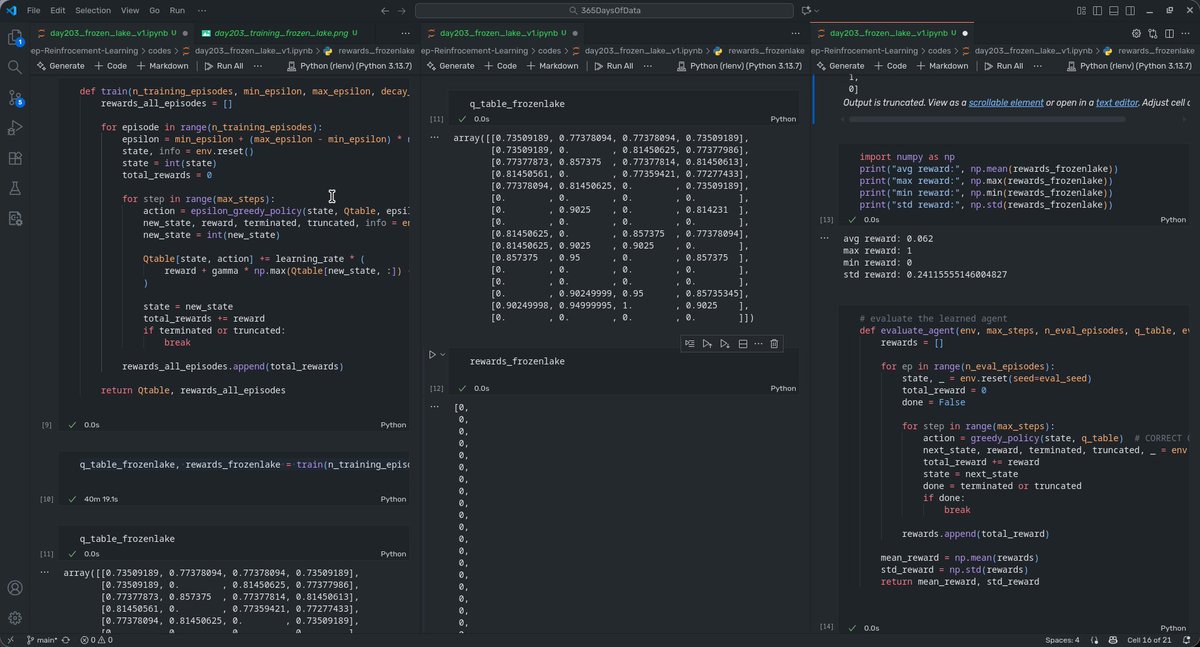Run the rewards_frozenlake cell
The width and height of the screenshot is (1200, 647).
point(433,354)
